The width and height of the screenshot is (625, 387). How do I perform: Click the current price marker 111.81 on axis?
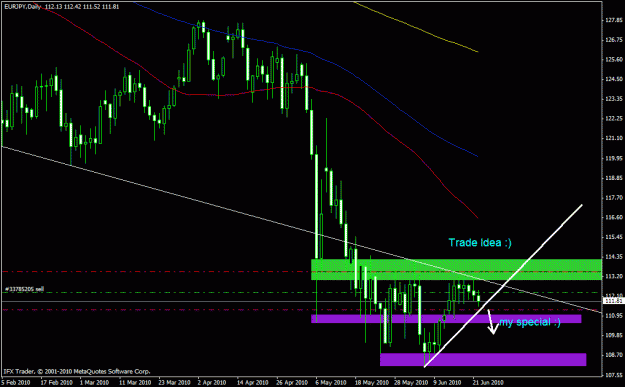point(613,301)
